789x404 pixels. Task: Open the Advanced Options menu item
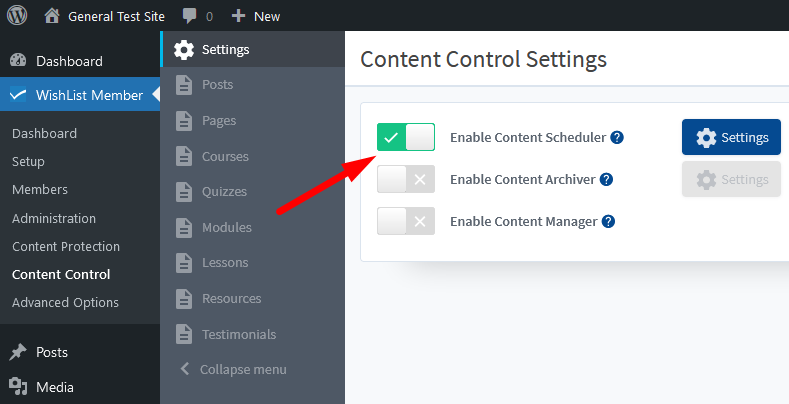pos(65,302)
